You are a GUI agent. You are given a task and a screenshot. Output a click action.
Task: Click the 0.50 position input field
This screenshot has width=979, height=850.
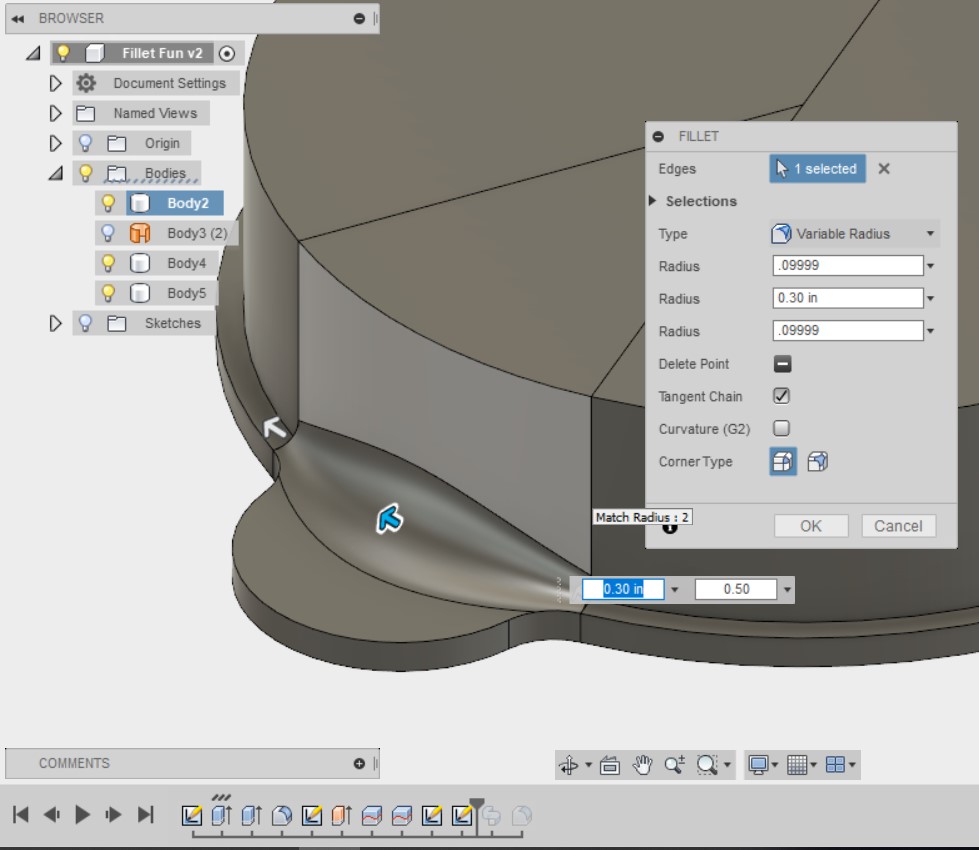tap(736, 589)
